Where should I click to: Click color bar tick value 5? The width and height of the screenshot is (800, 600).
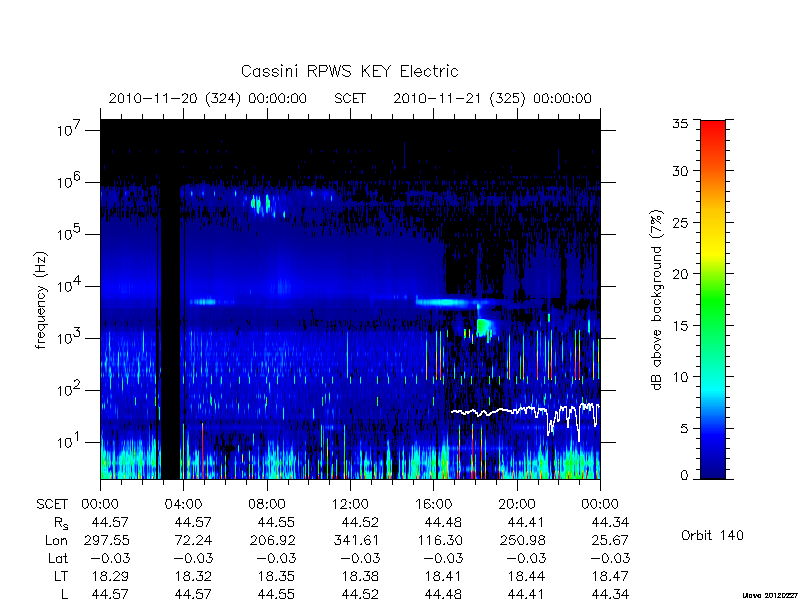tap(684, 429)
